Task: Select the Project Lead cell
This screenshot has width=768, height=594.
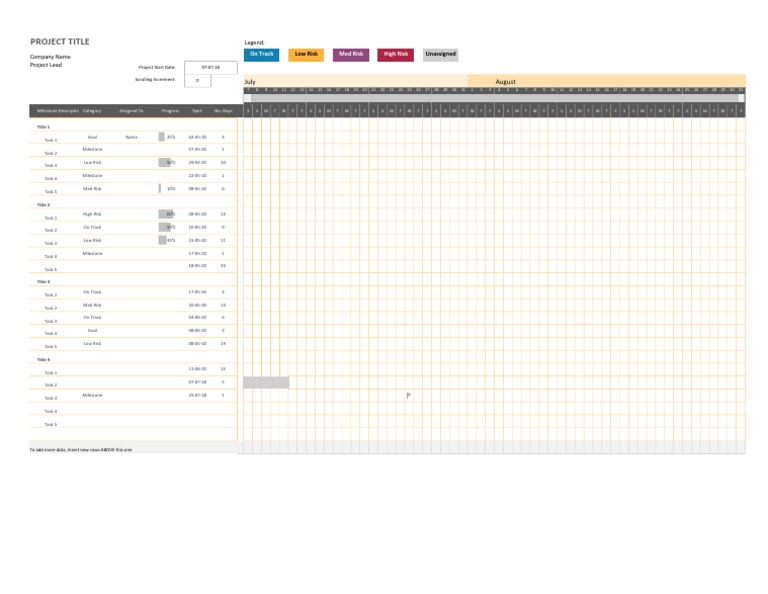Action: [47, 65]
